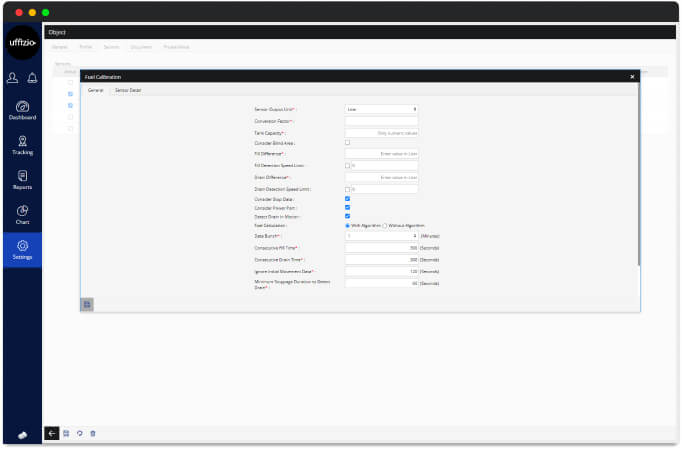This screenshot has height=449, width=682.
Task: Click the Minimum Stoppage Duration input field
Action: pos(381,283)
